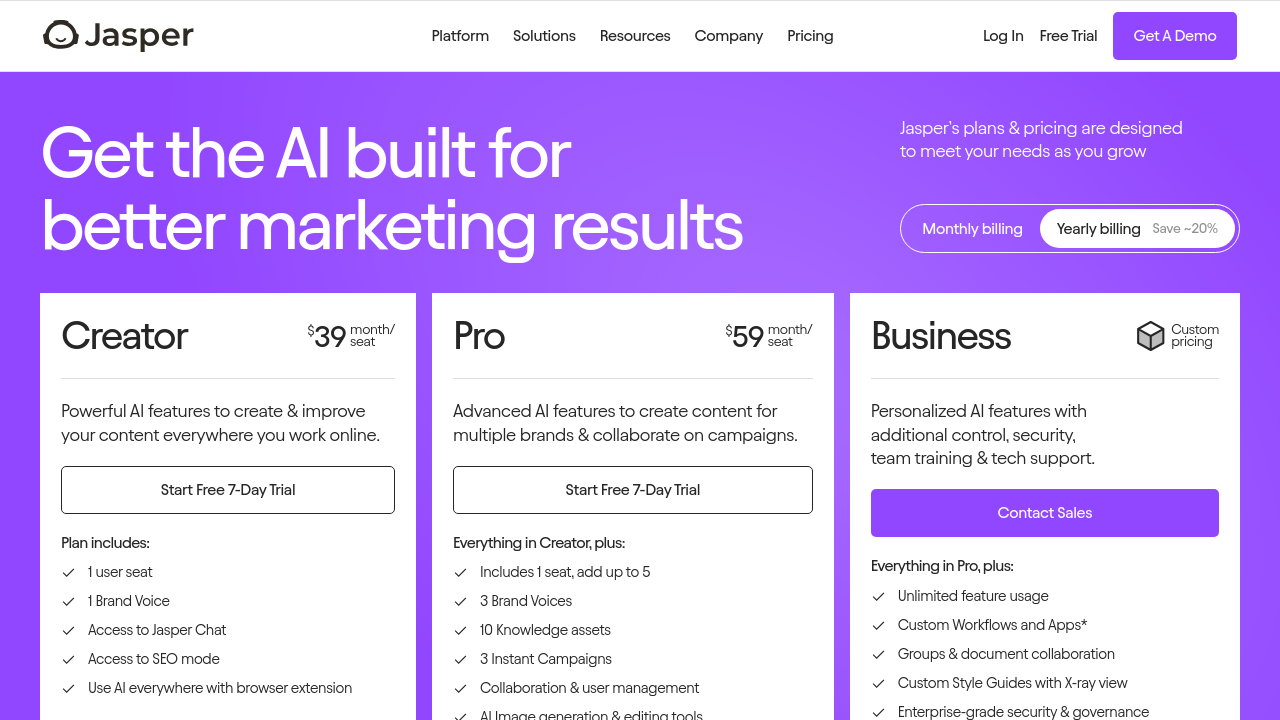The width and height of the screenshot is (1280, 720).
Task: Start the Pro plan free trial
Action: click(632, 490)
